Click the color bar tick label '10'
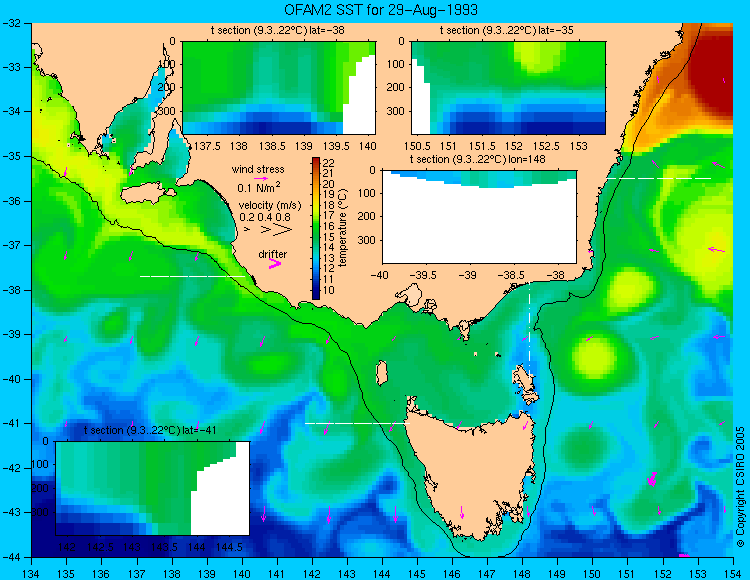Viewport: 750px width, 580px height. click(329, 290)
